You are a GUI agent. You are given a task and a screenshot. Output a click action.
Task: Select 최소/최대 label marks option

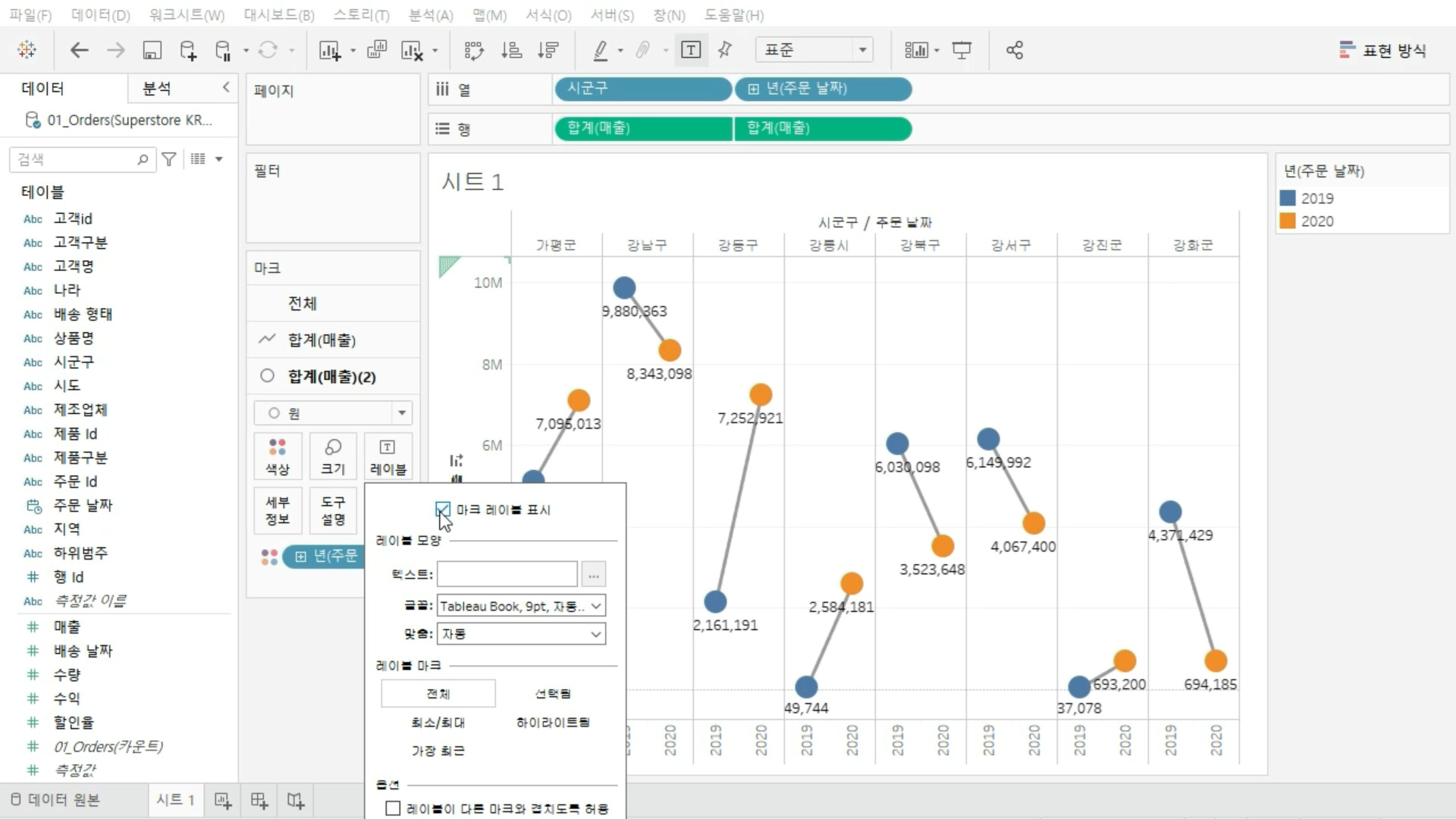(438, 723)
